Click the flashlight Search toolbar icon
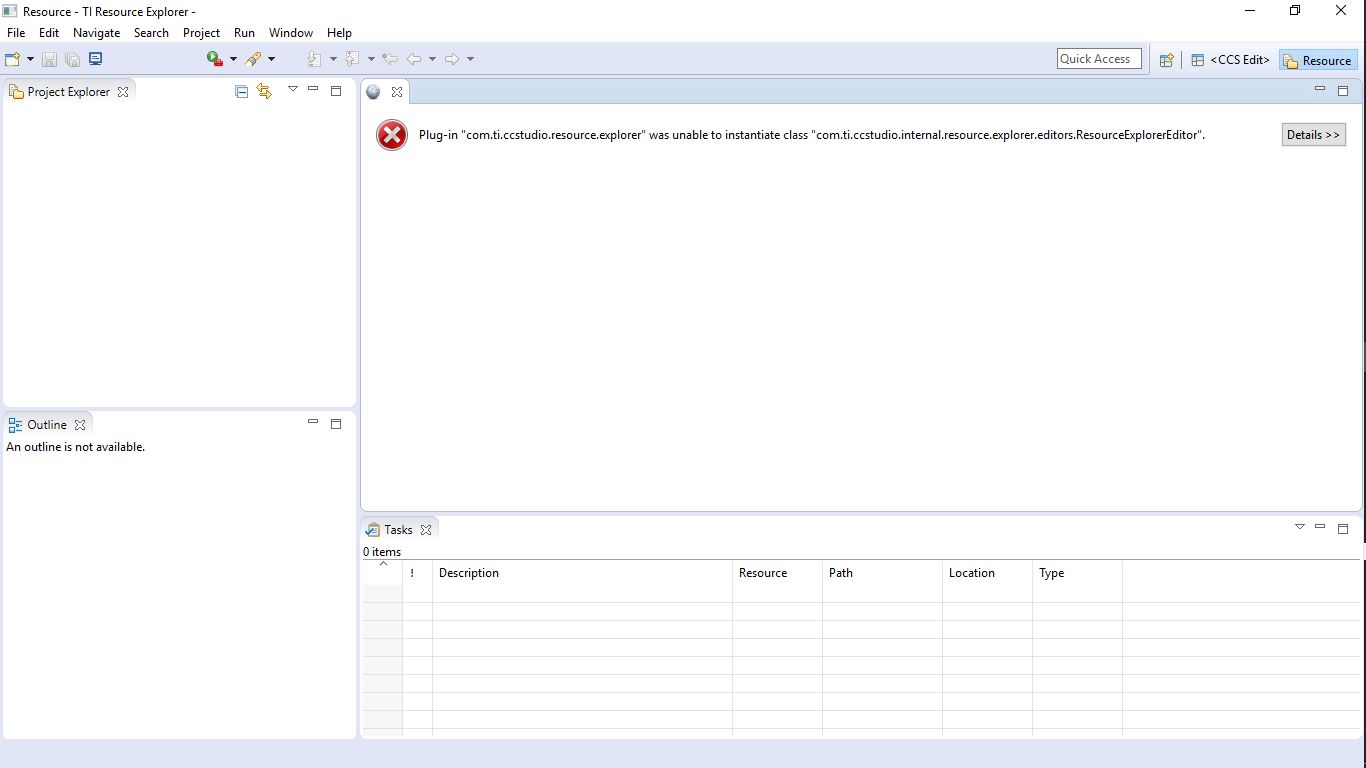 click(x=253, y=59)
